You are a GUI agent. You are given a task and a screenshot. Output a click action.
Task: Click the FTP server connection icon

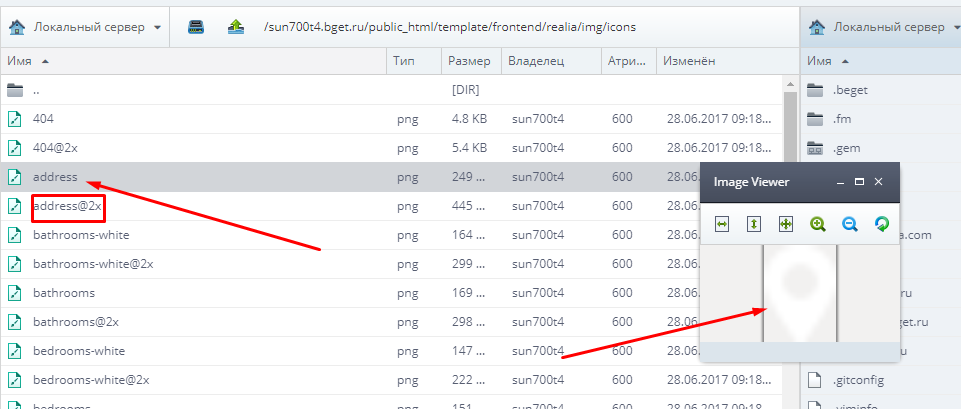point(196,27)
